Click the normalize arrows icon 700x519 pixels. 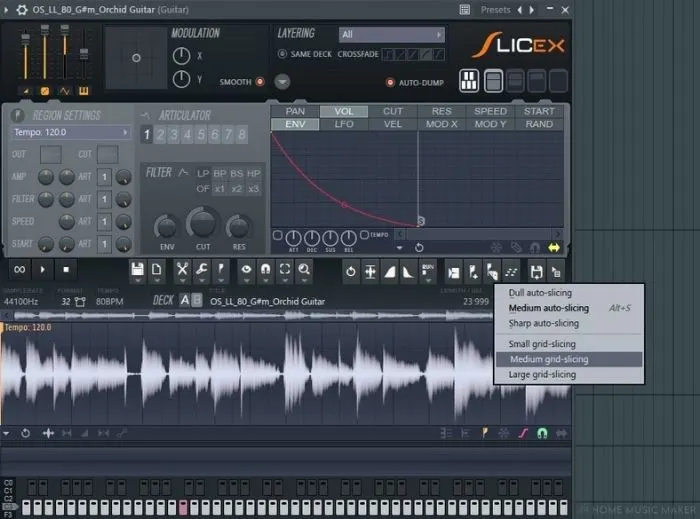pos(370,271)
